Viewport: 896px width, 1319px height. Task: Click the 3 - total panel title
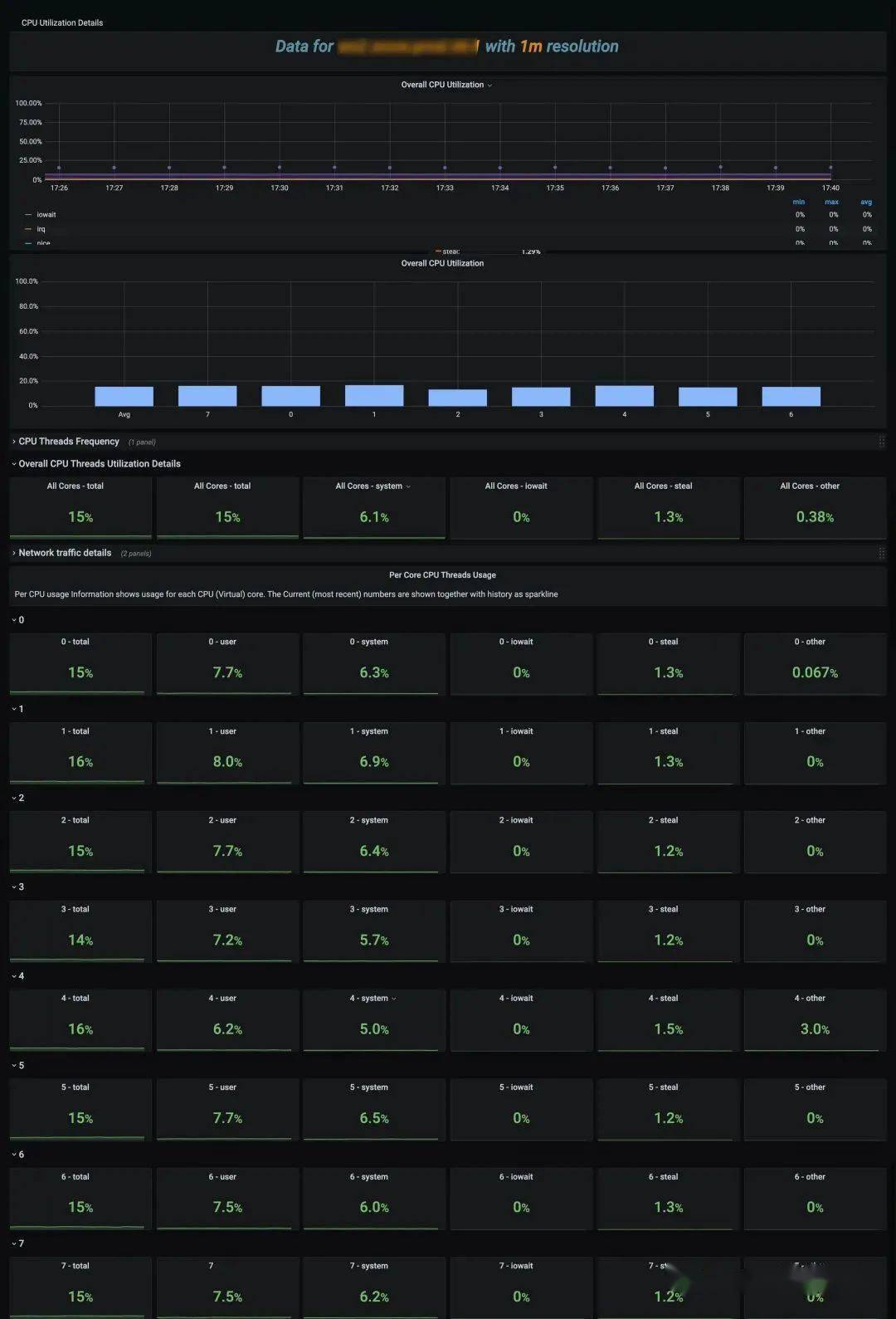click(x=75, y=910)
